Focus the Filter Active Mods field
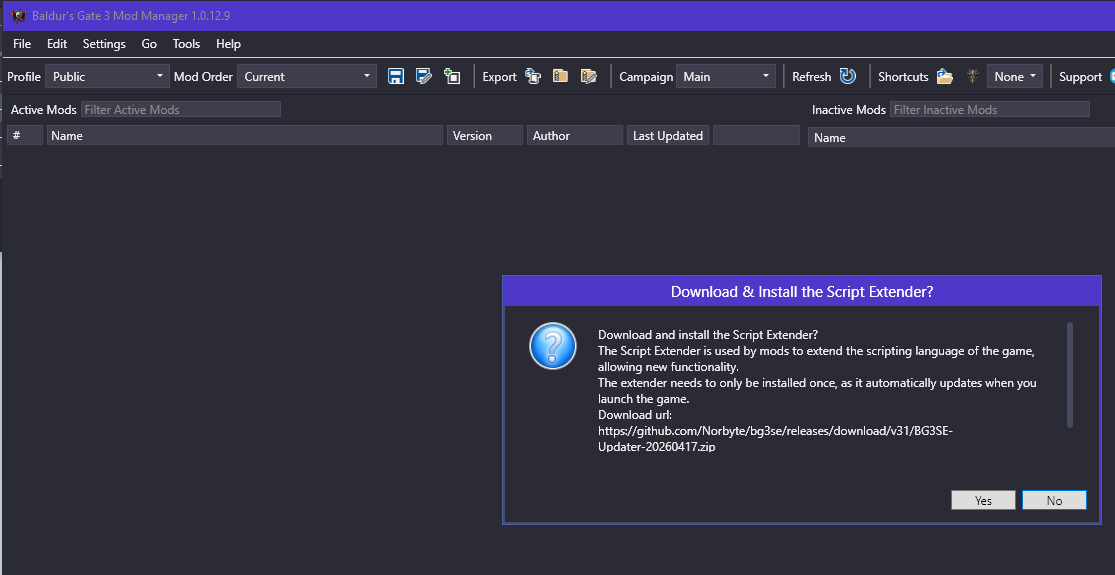 pyautogui.click(x=181, y=109)
